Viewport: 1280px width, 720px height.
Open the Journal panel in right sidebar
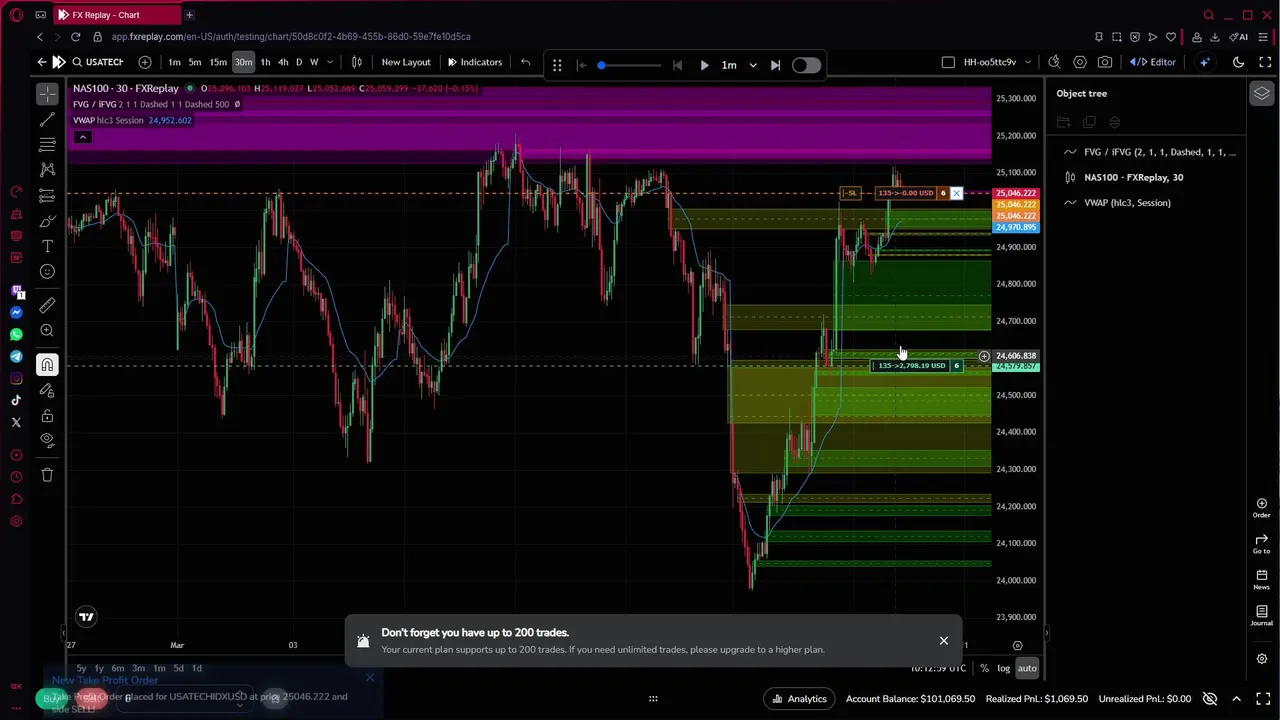pos(1262,616)
